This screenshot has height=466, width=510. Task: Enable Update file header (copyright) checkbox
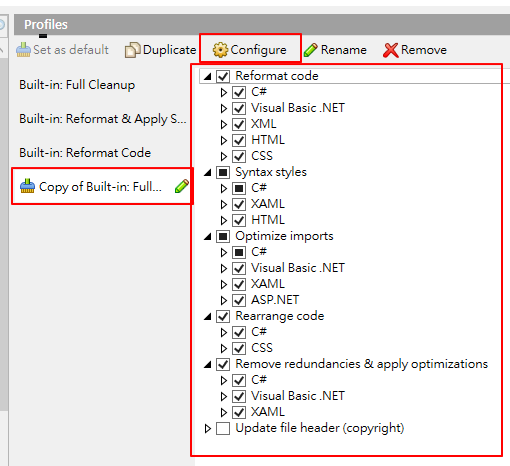click(223, 428)
